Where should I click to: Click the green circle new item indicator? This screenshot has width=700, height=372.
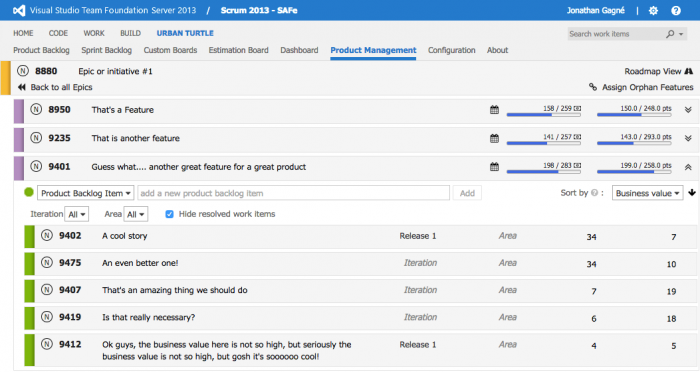[29, 192]
